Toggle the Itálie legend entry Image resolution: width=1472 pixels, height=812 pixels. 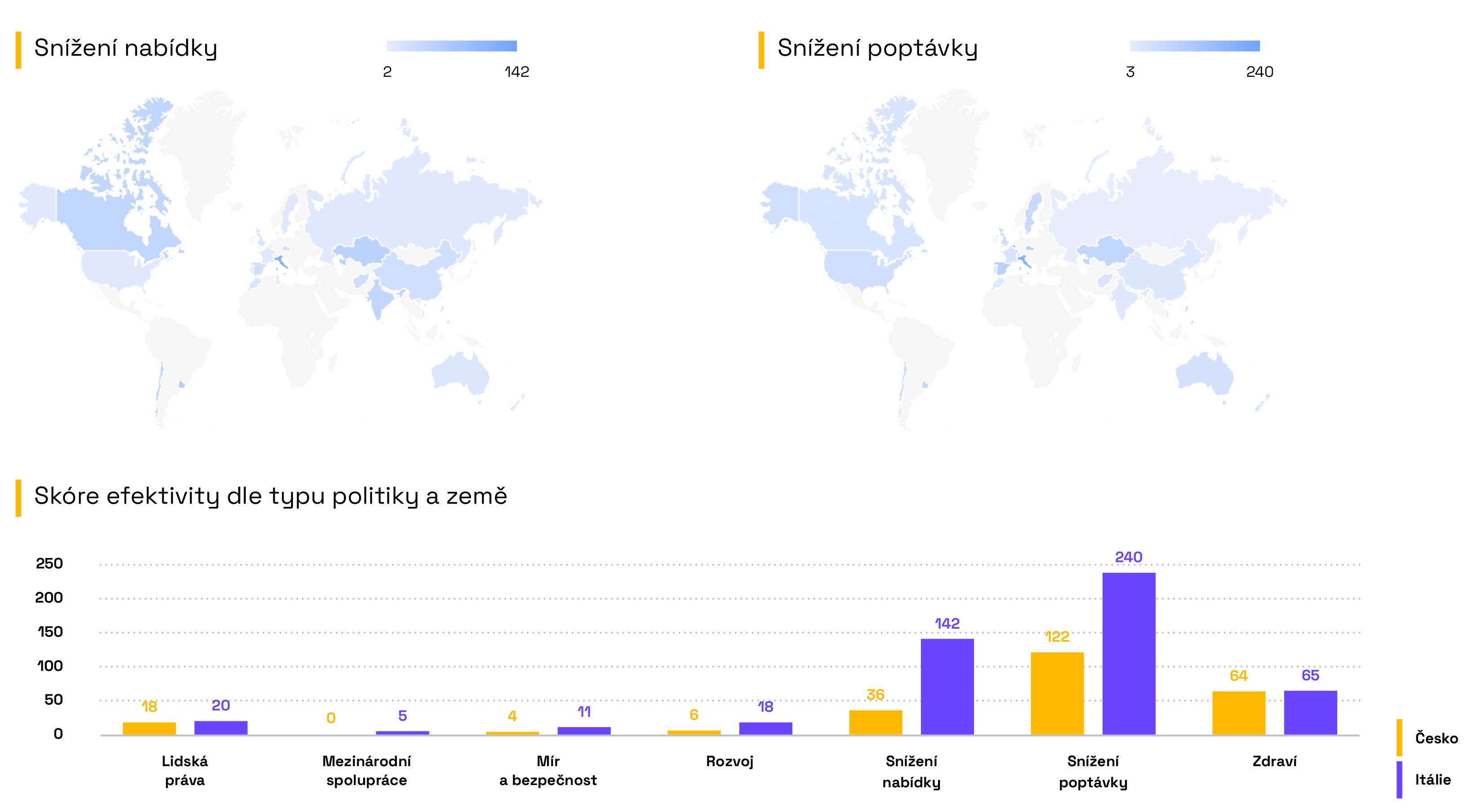pyautogui.click(x=1424, y=779)
